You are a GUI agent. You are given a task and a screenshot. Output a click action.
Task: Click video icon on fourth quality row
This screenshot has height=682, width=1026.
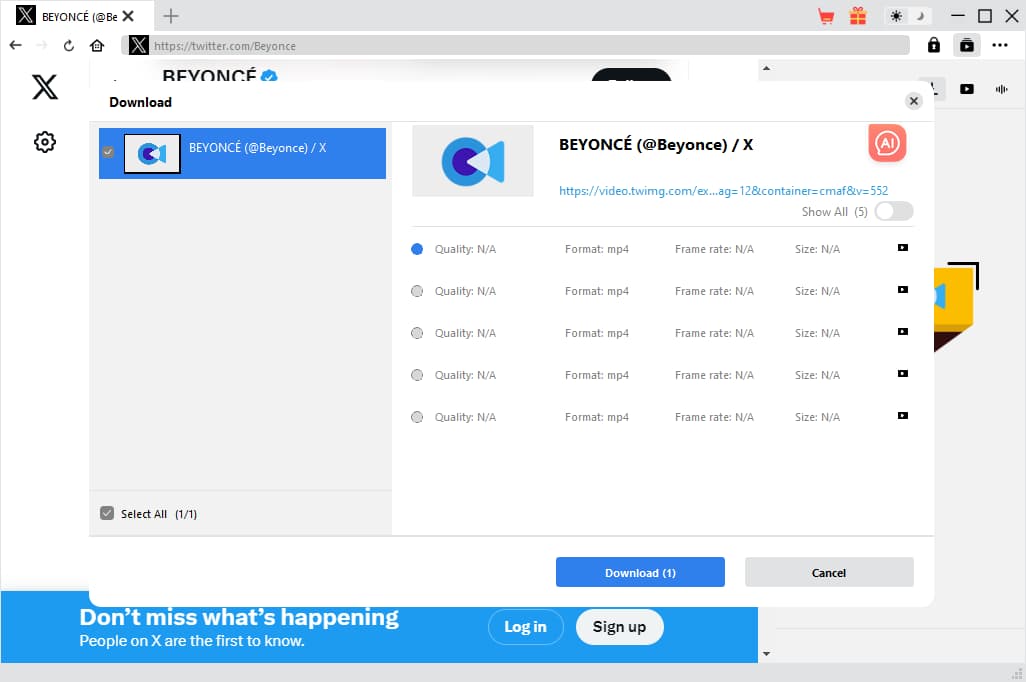(x=902, y=374)
